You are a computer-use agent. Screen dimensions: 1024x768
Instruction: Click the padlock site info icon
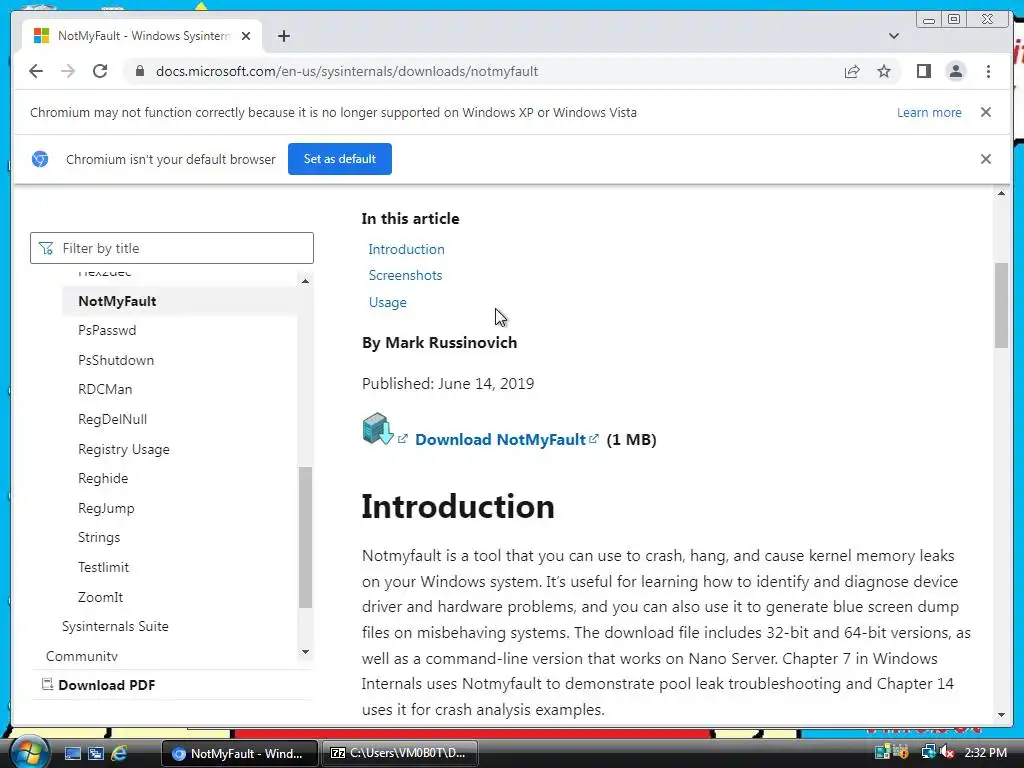139,71
